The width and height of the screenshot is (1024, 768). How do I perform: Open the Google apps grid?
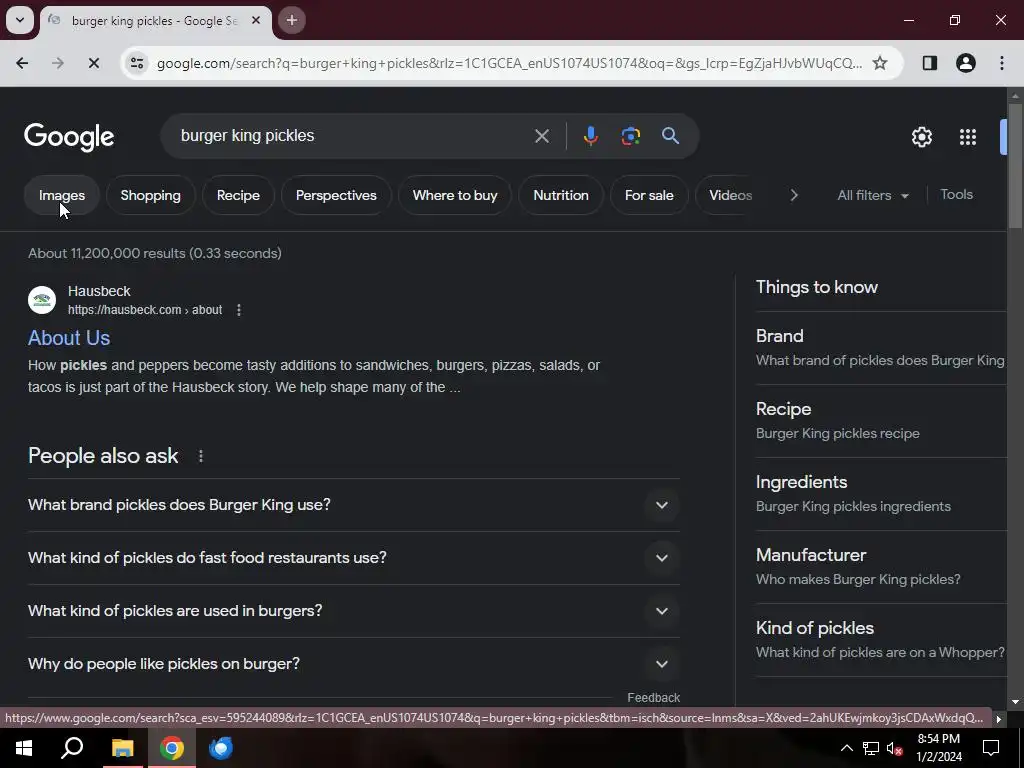click(x=968, y=136)
